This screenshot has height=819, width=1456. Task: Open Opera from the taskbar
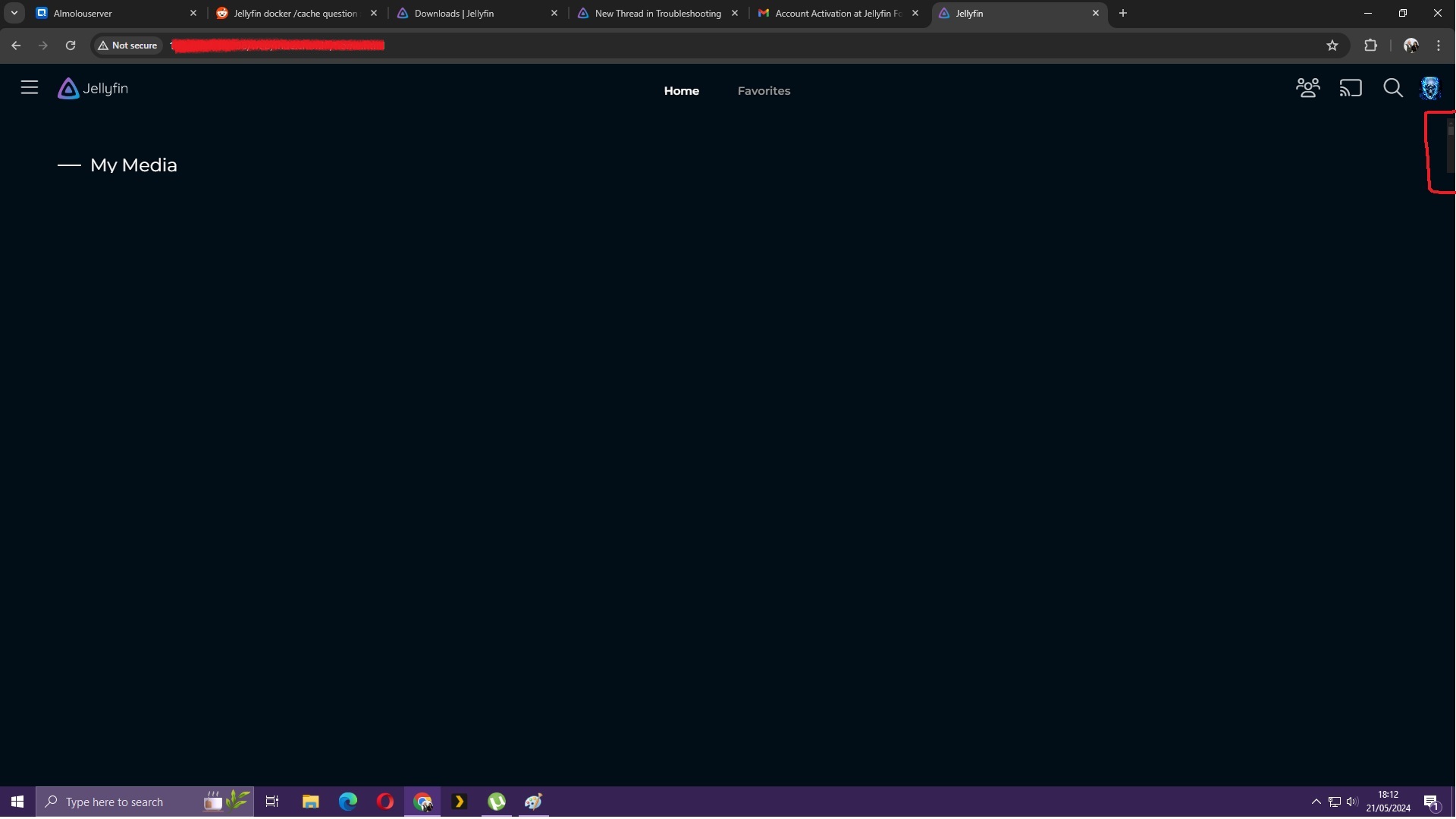point(385,802)
